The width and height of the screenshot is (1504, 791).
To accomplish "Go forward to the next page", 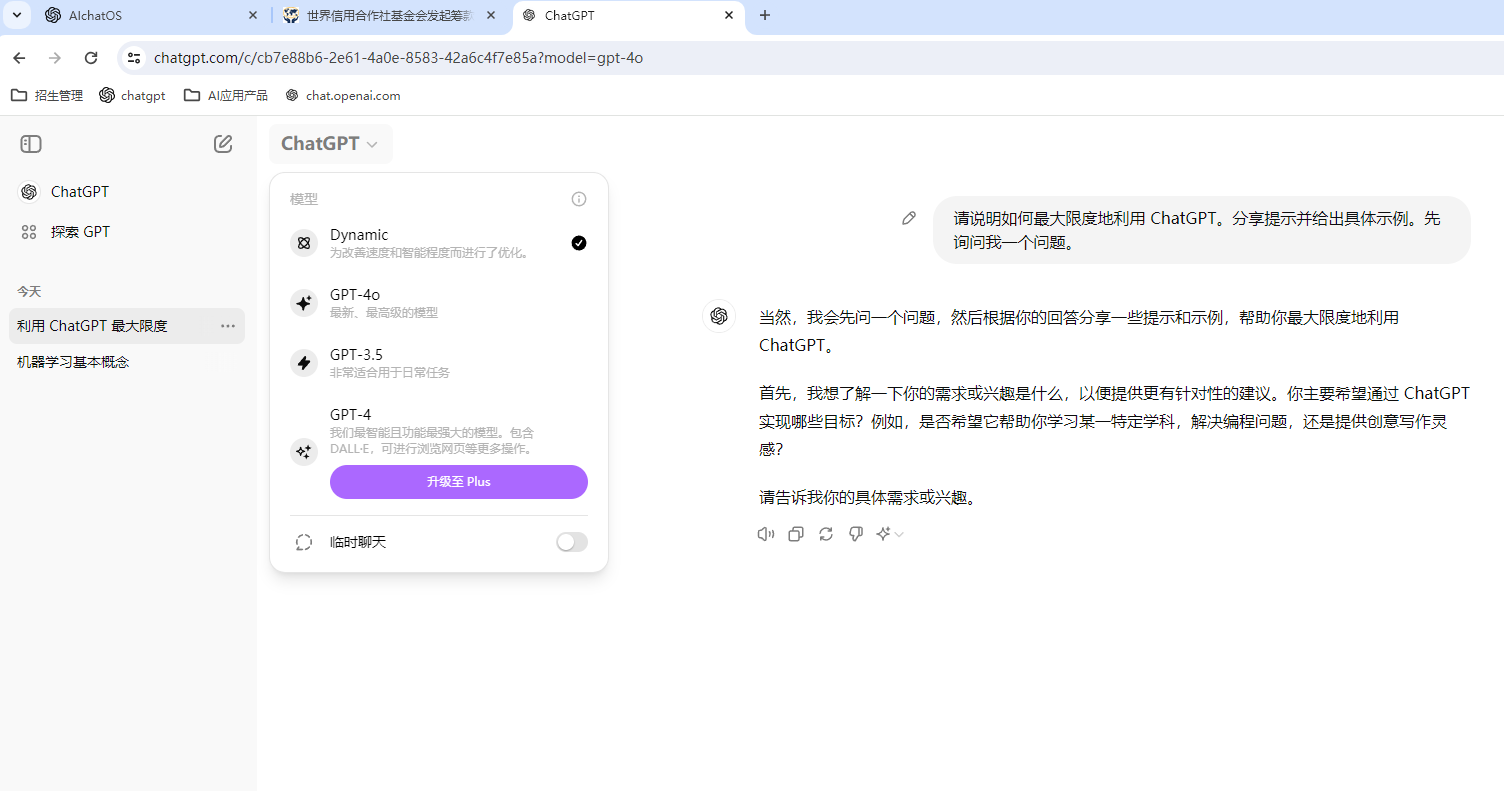I will point(55,58).
